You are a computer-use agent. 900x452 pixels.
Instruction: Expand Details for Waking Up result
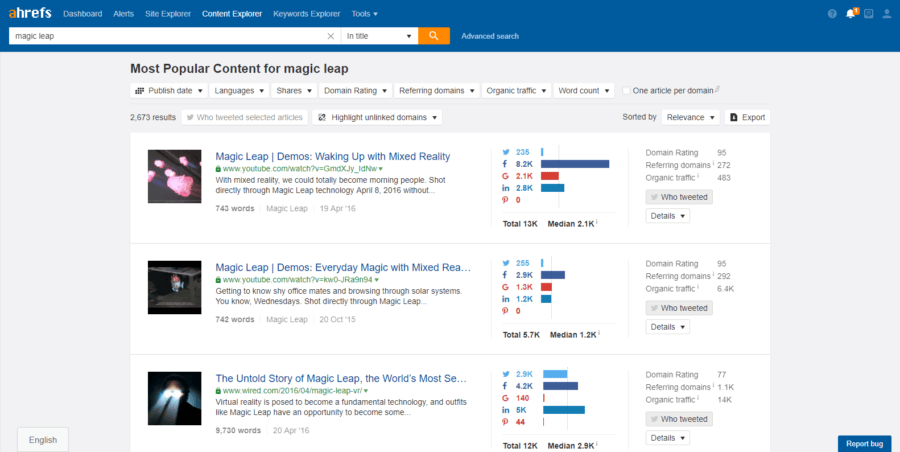pyautogui.click(x=668, y=216)
